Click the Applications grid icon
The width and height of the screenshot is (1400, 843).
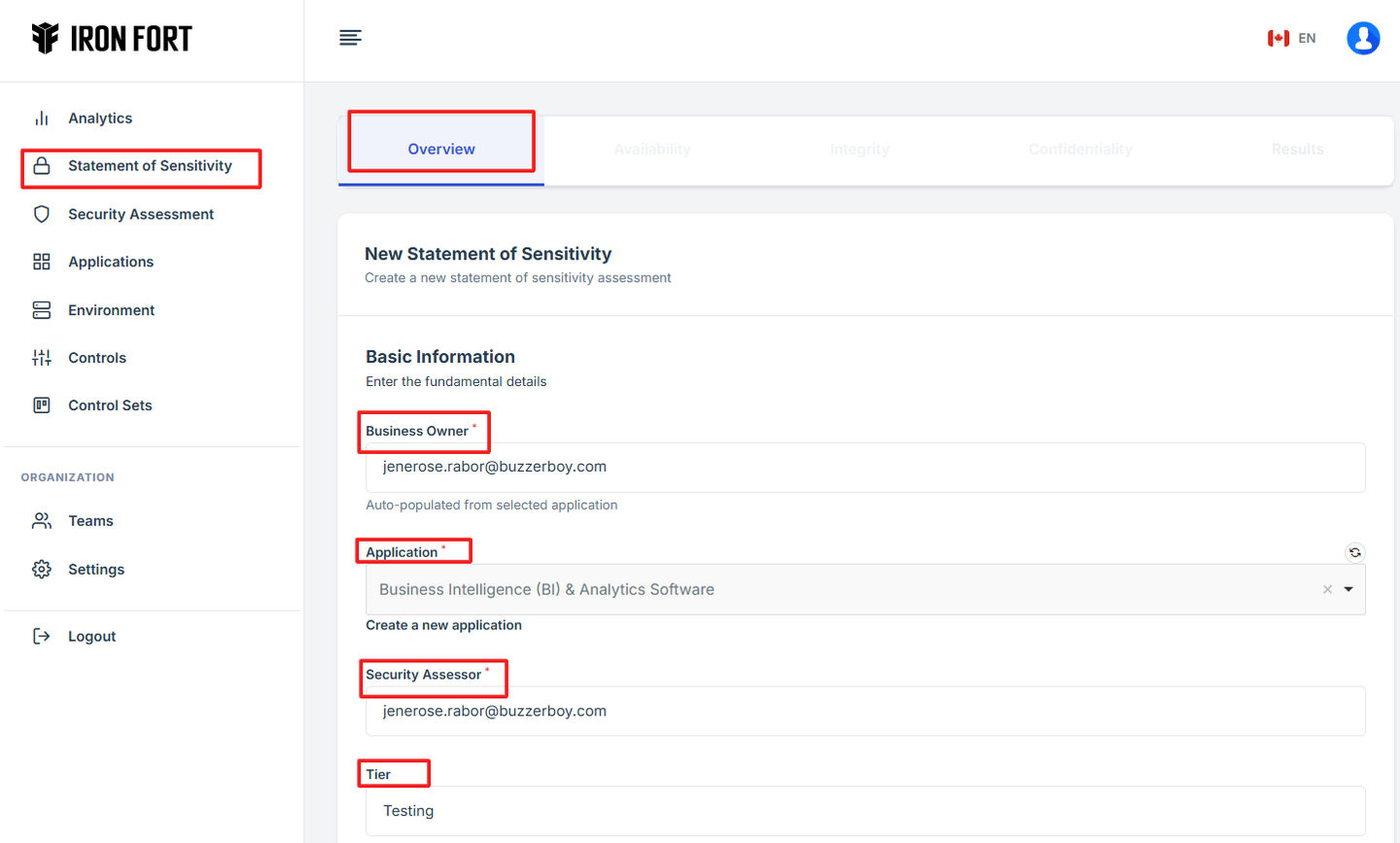[42, 262]
